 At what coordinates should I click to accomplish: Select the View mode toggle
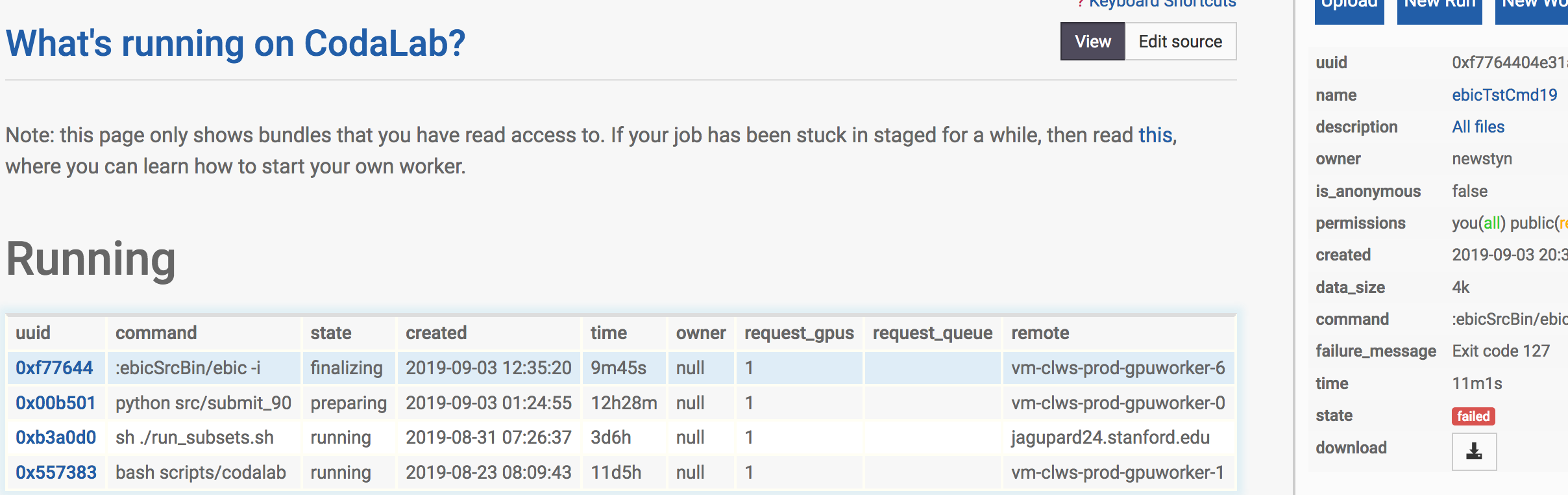point(1093,41)
